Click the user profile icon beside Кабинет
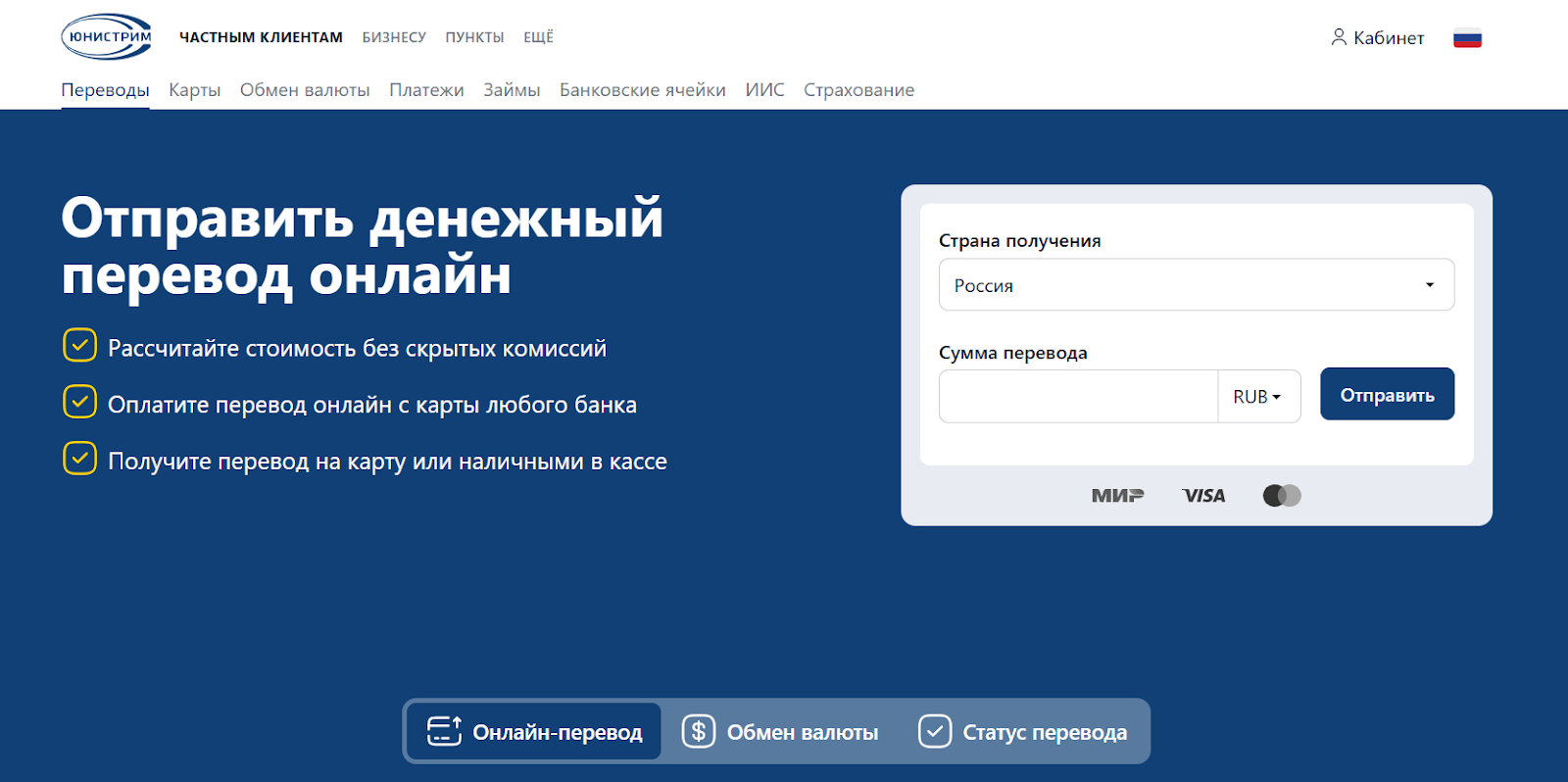The width and height of the screenshot is (1568, 782). coord(1338,37)
